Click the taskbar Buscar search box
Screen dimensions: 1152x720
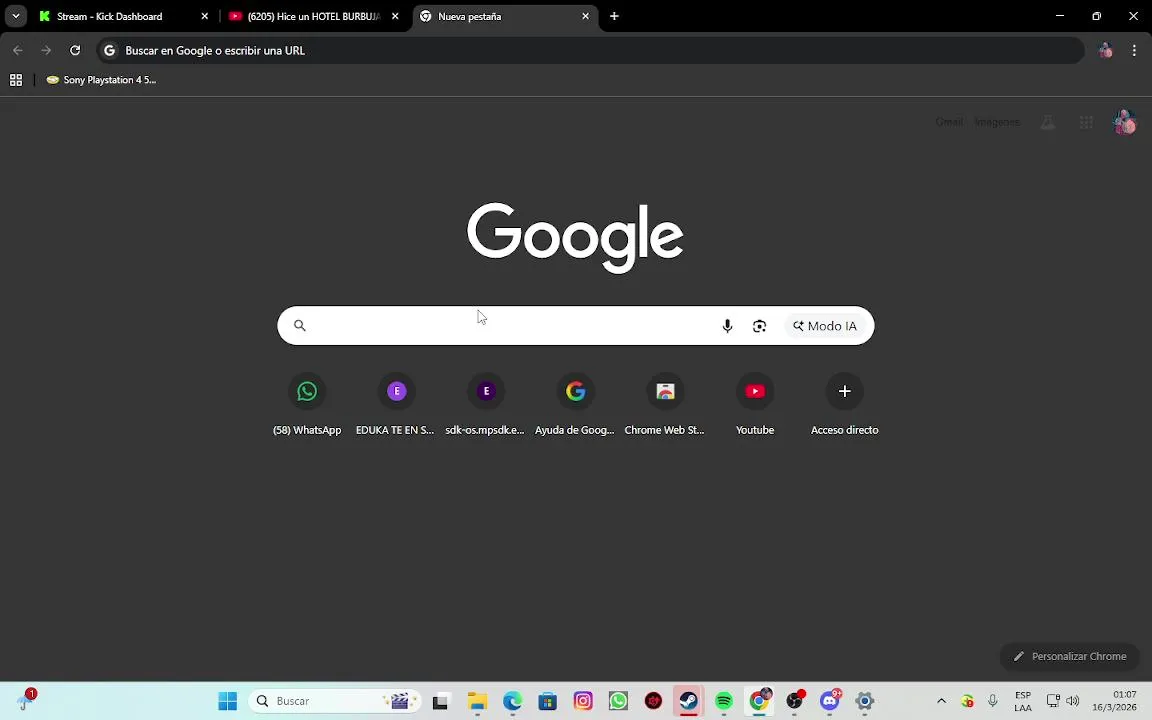coord(335,701)
